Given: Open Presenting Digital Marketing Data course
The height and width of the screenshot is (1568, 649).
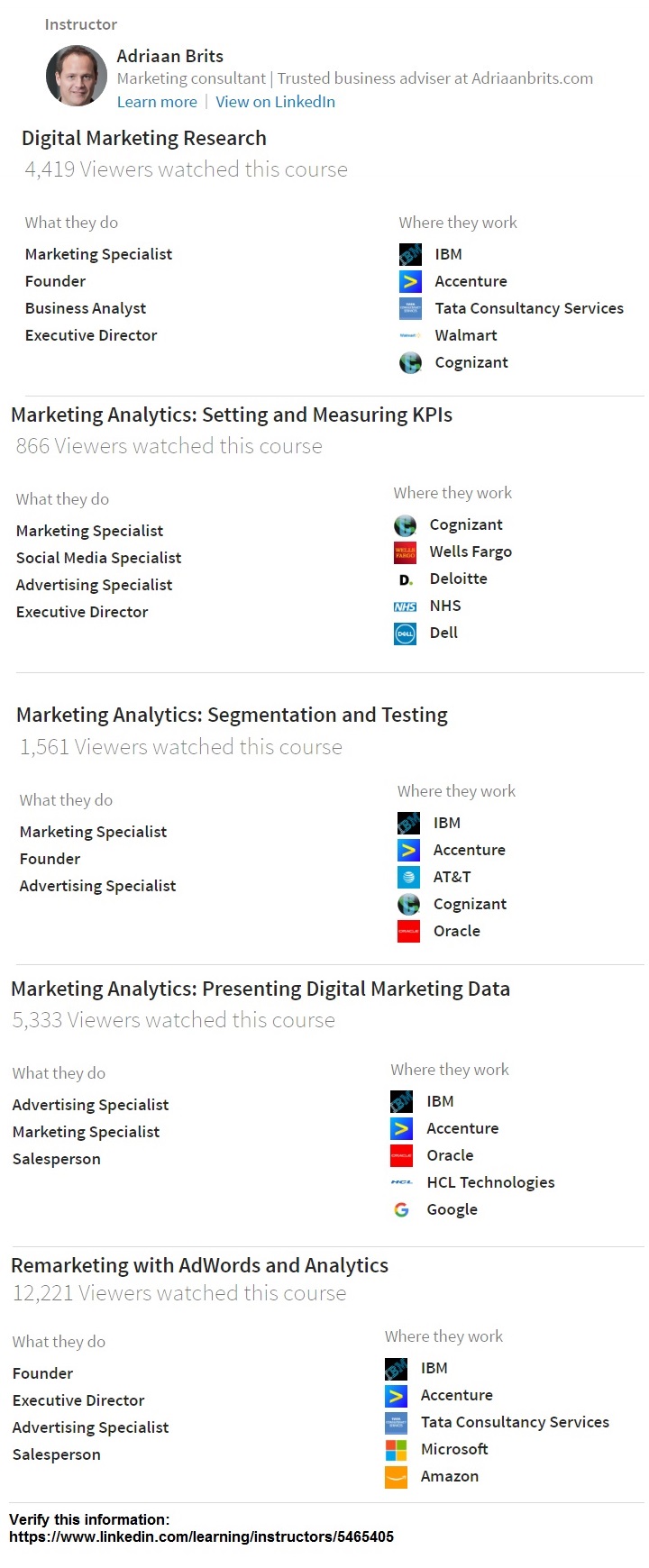Looking at the screenshot, I should [x=261, y=989].
